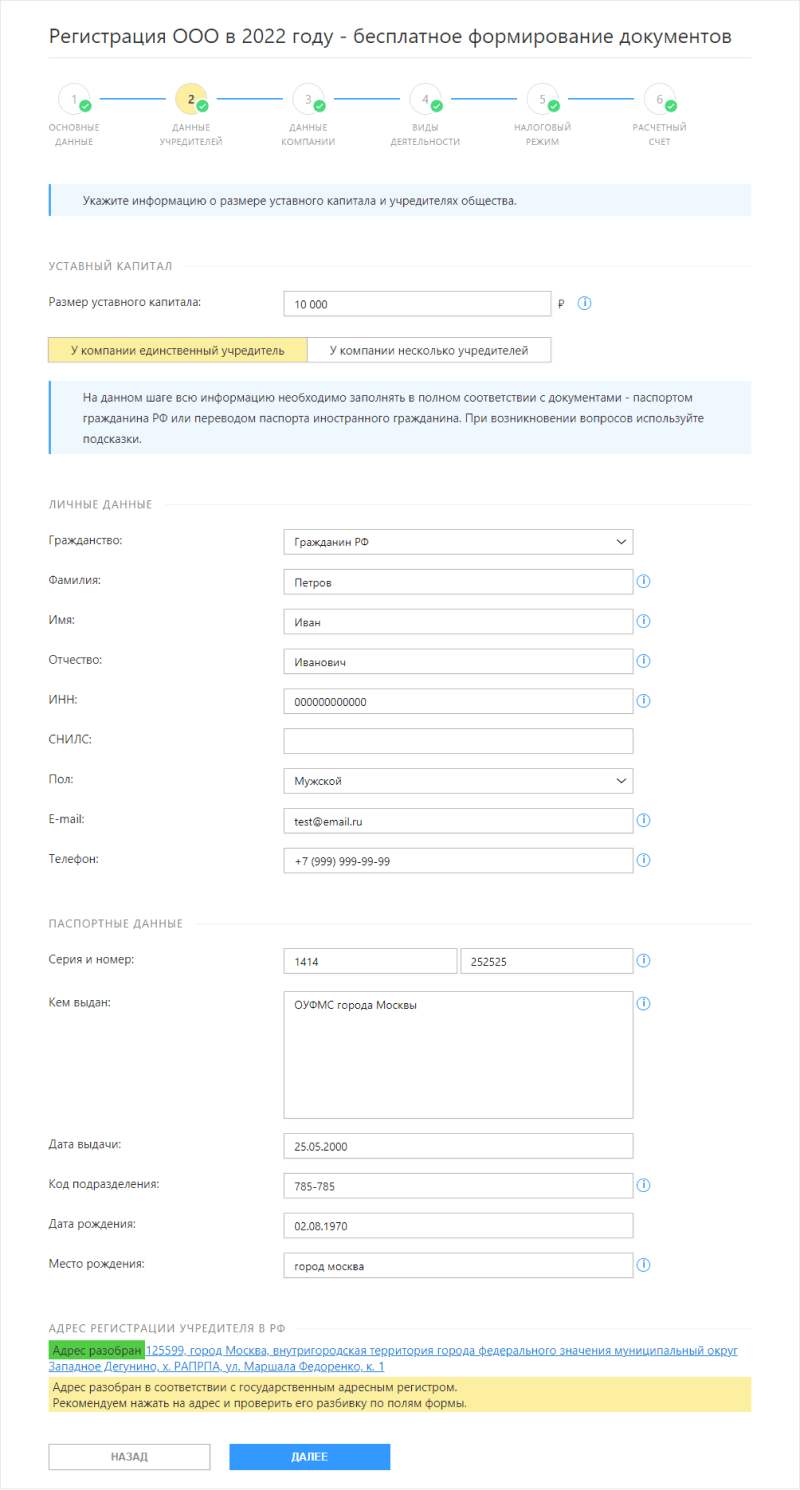
Task: Show info tooltip for Кем выдан
Action: [644, 1003]
